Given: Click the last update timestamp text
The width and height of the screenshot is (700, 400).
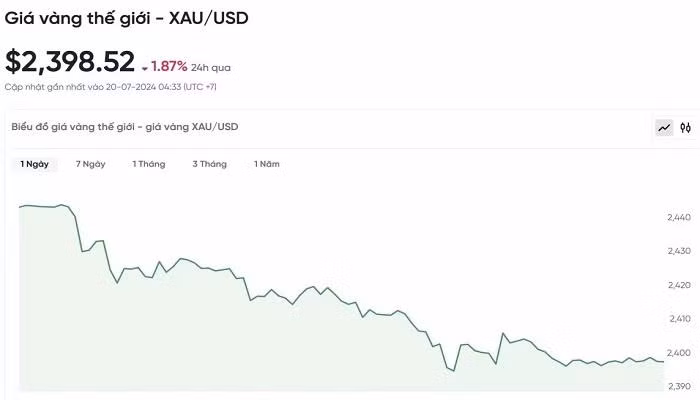Looking at the screenshot, I should pos(111,87).
